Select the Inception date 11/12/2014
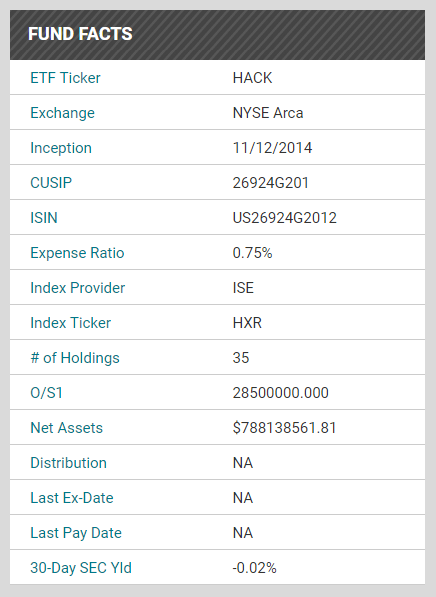The height and width of the screenshot is (597, 436). pos(272,148)
